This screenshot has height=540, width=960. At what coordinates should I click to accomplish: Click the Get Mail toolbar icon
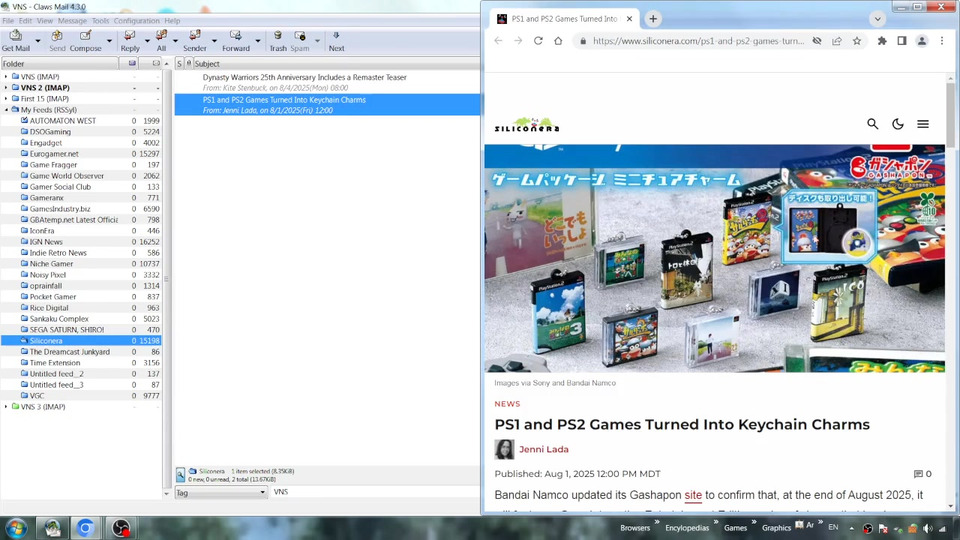click(x=15, y=40)
